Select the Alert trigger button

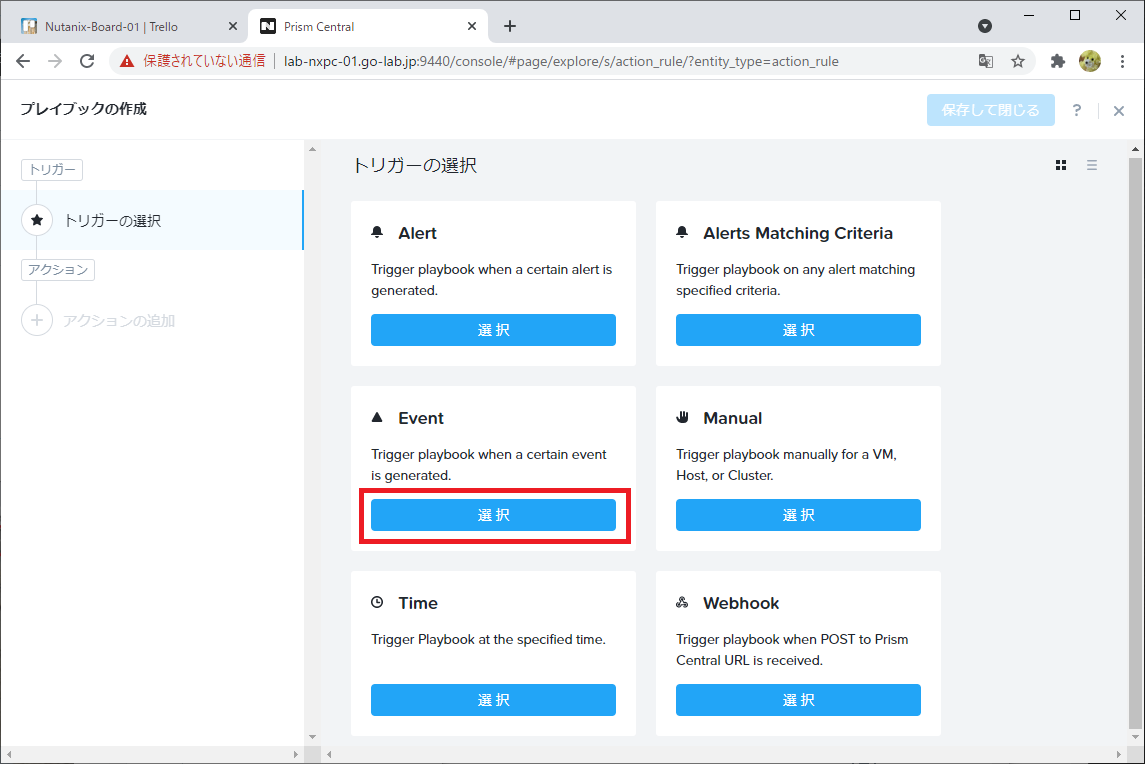(x=493, y=330)
